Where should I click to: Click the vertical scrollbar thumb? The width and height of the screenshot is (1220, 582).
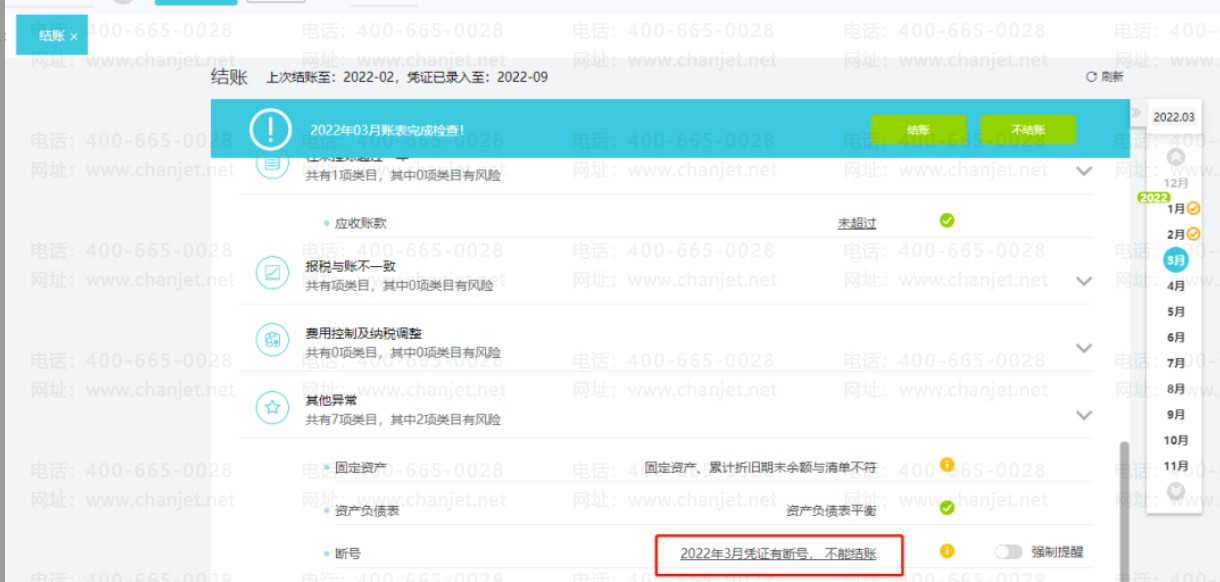1125,510
